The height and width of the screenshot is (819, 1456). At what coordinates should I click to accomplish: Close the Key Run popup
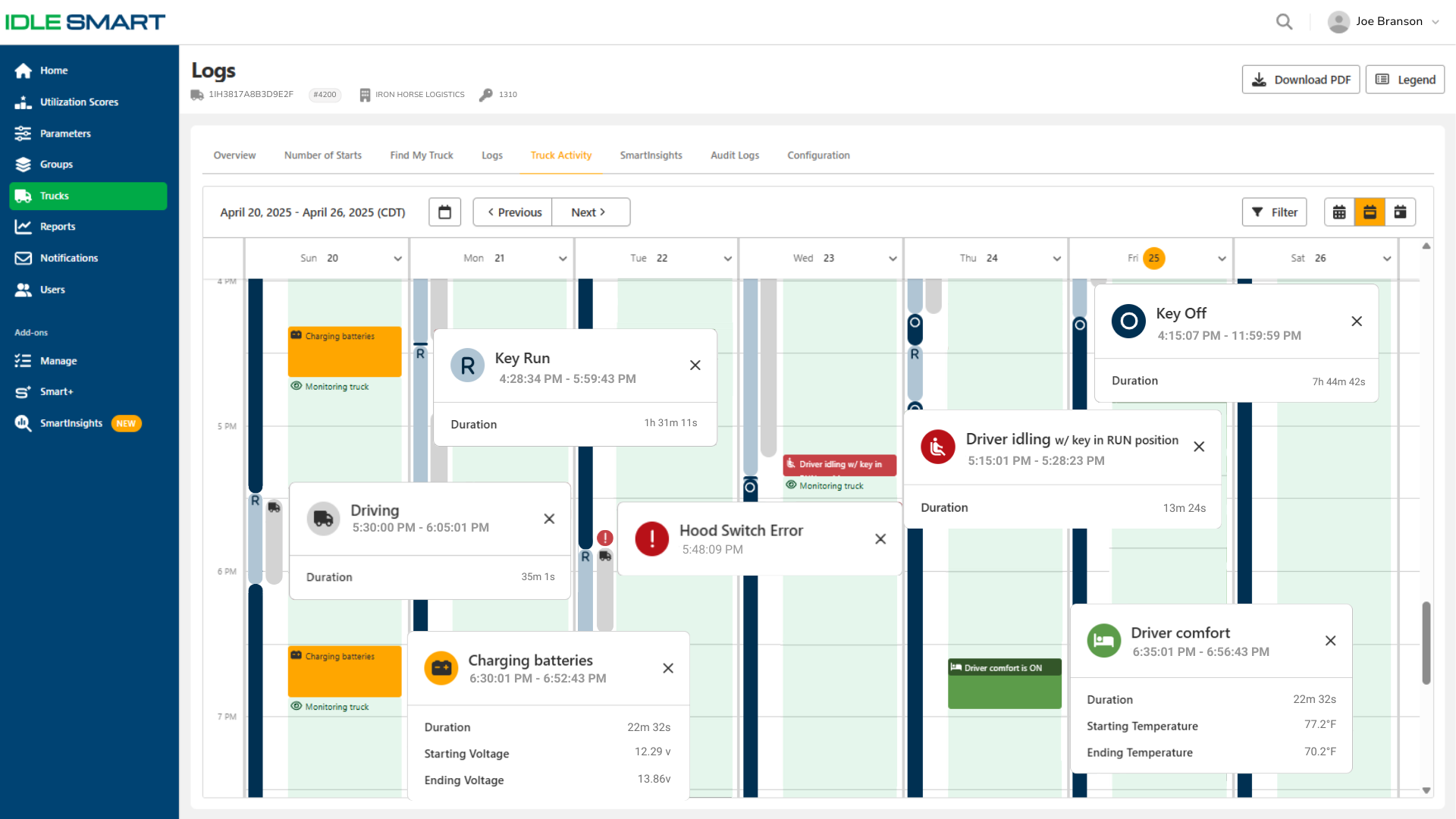point(695,366)
